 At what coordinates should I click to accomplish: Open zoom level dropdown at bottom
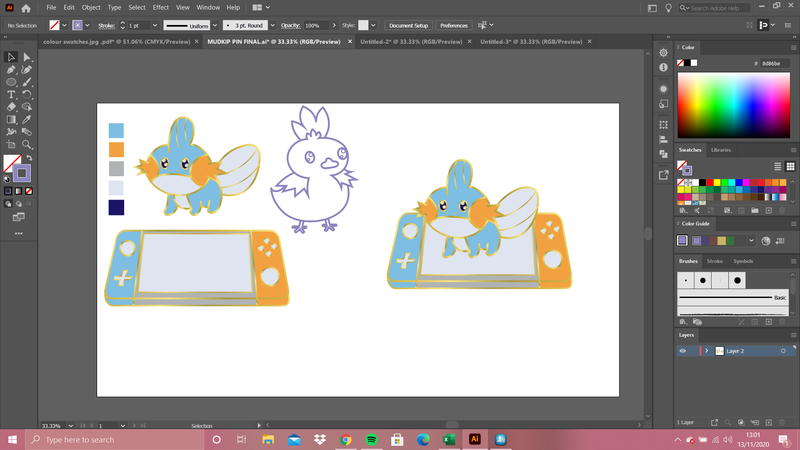click(x=70, y=426)
